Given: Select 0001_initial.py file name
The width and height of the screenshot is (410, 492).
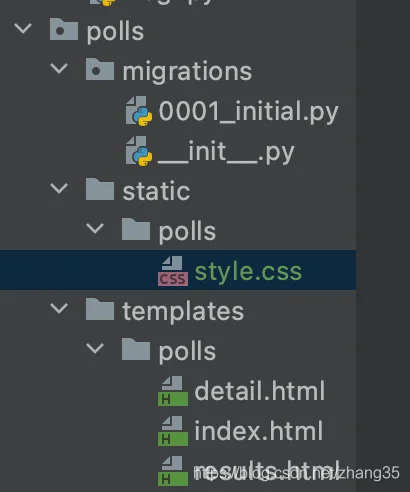Looking at the screenshot, I should (x=248, y=112).
